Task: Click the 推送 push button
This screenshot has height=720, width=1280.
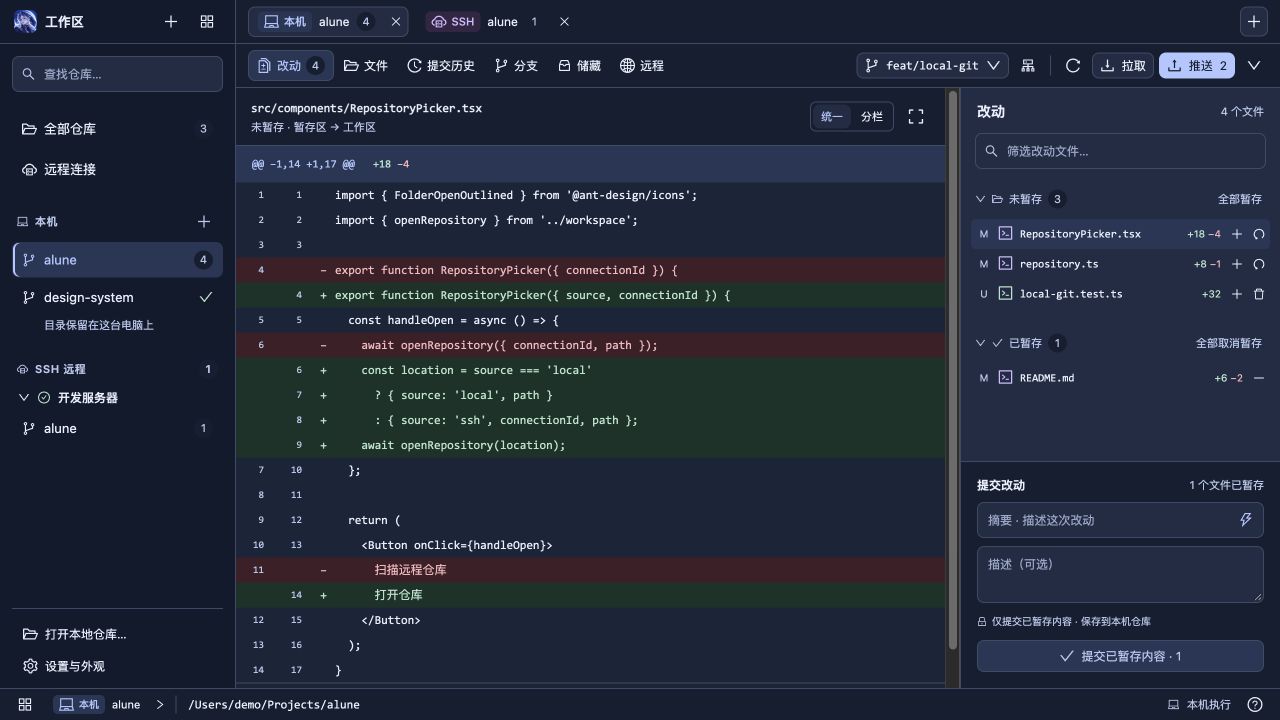Action: (1197, 65)
